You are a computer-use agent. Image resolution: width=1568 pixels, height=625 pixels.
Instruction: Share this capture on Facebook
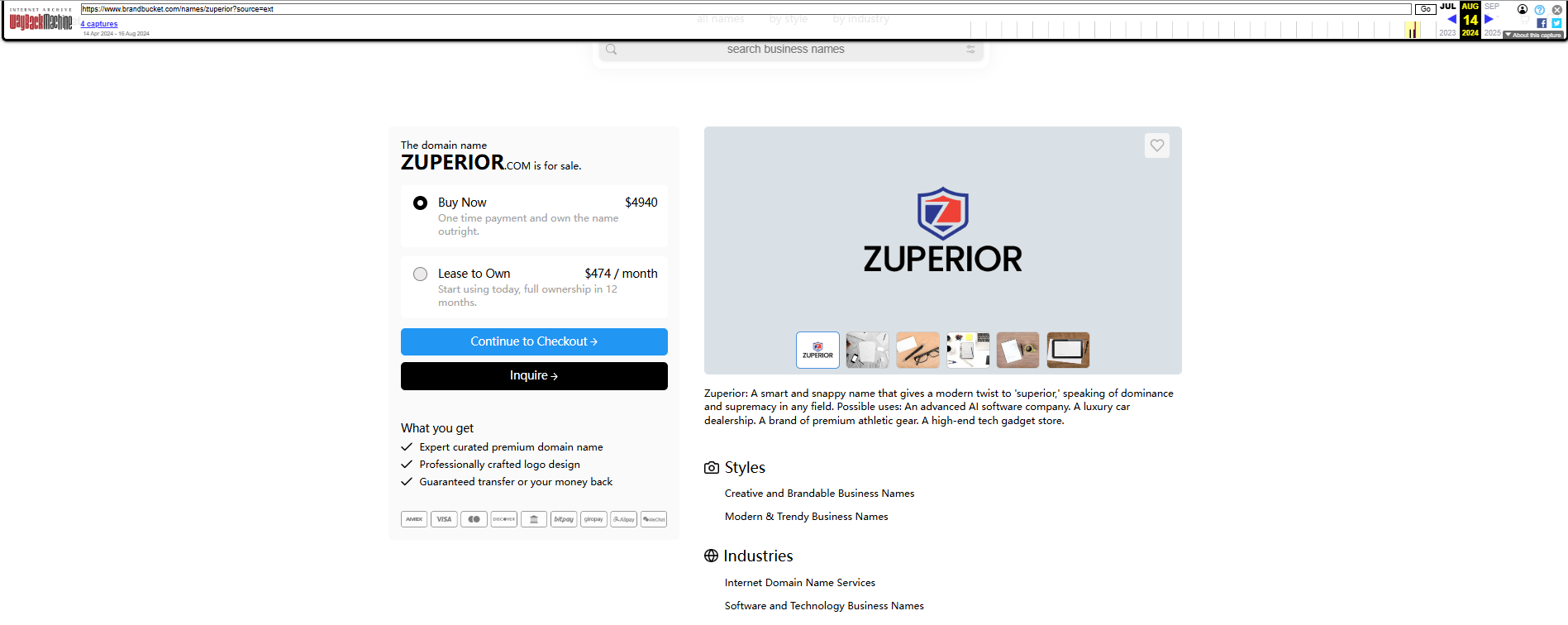tap(1542, 23)
